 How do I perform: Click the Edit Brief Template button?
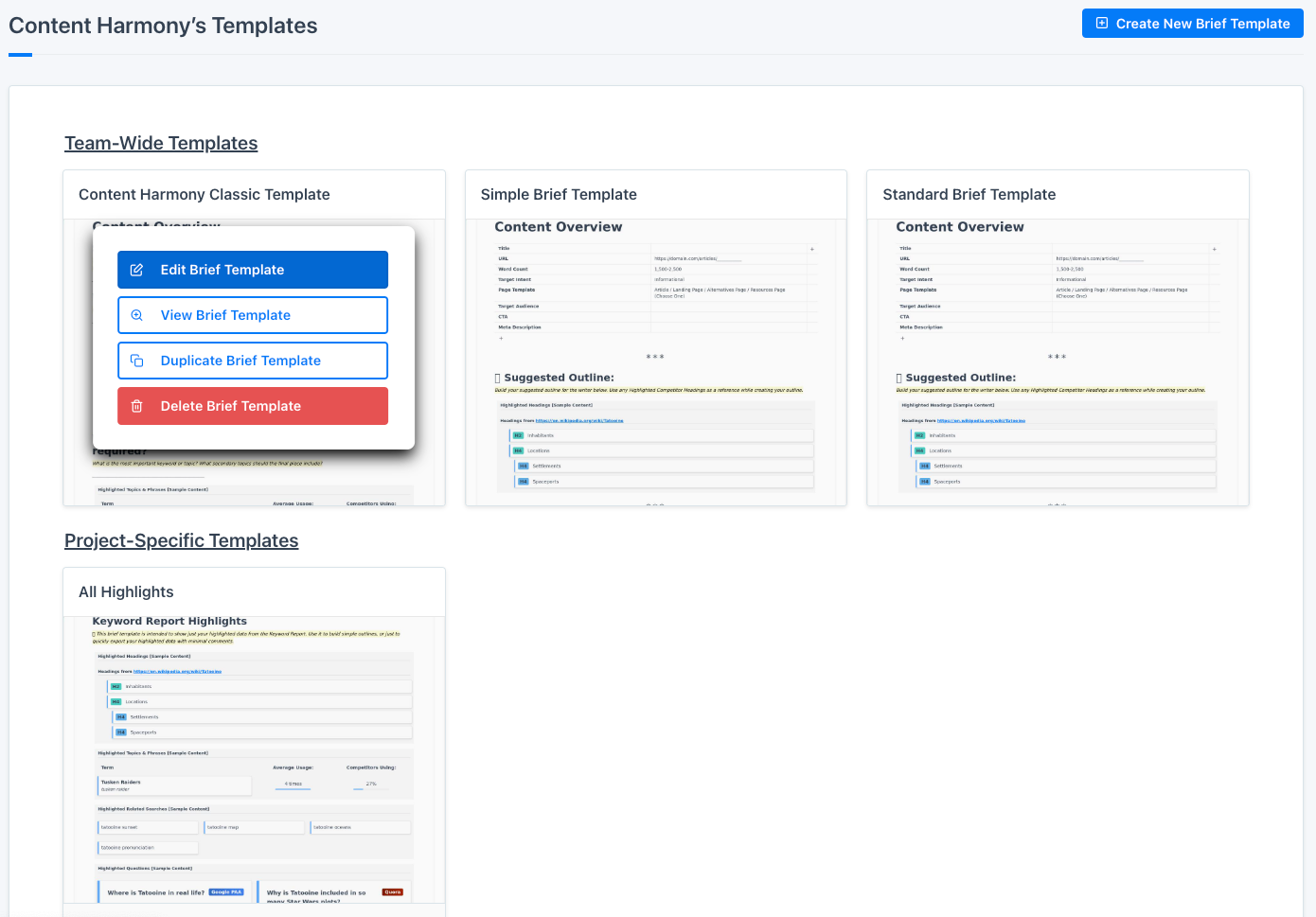(253, 270)
